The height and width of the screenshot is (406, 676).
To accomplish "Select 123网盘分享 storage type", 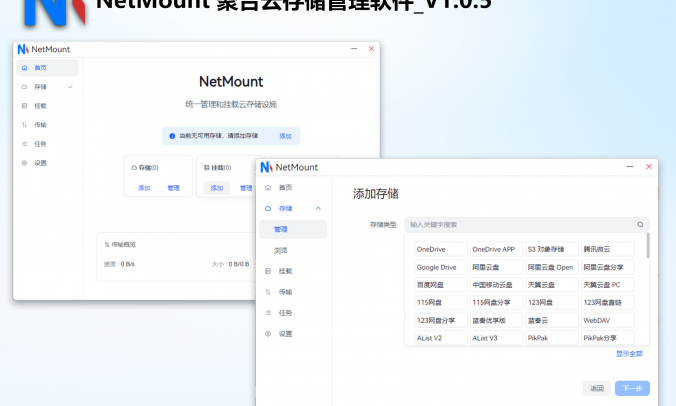I will coord(441,321).
